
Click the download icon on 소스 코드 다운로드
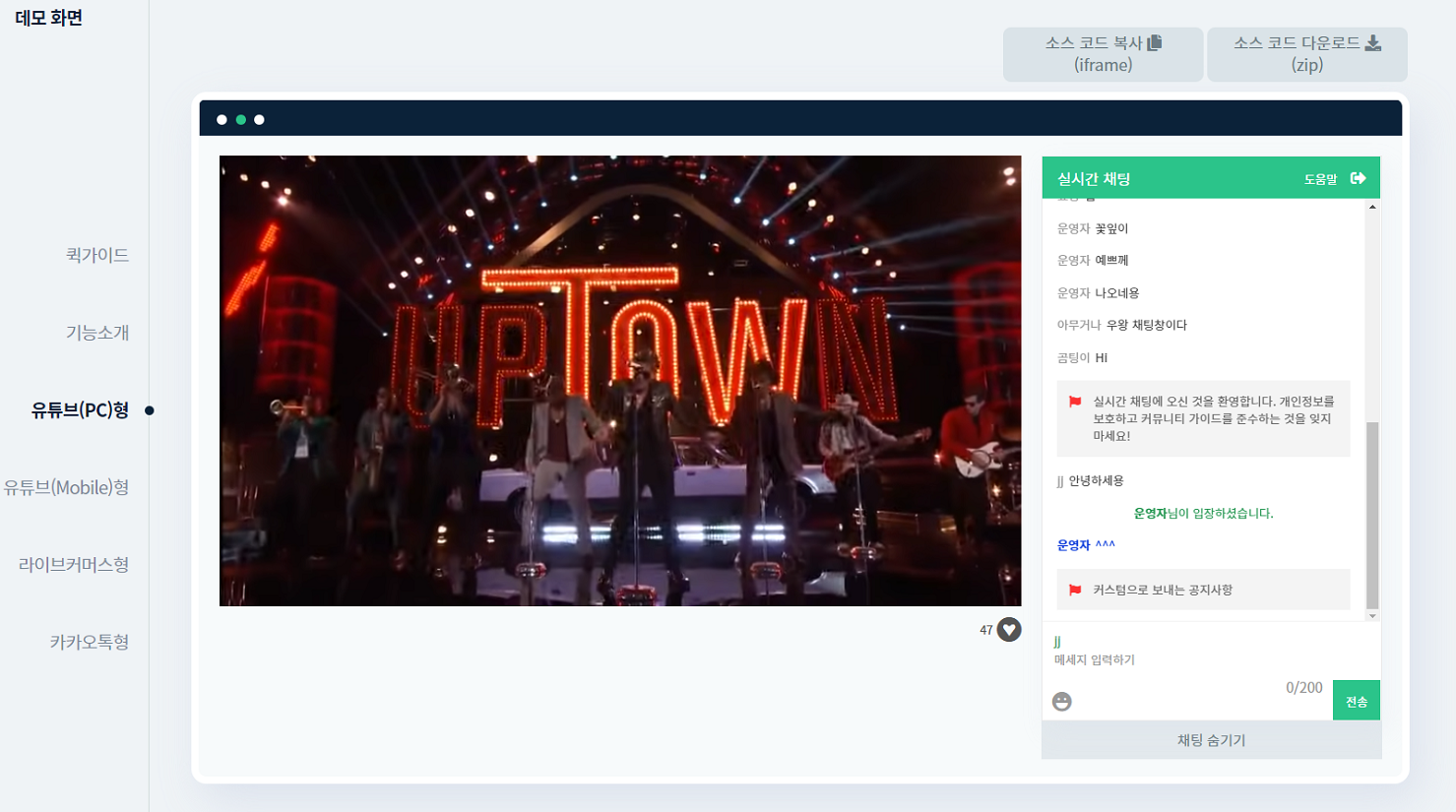tap(1373, 42)
